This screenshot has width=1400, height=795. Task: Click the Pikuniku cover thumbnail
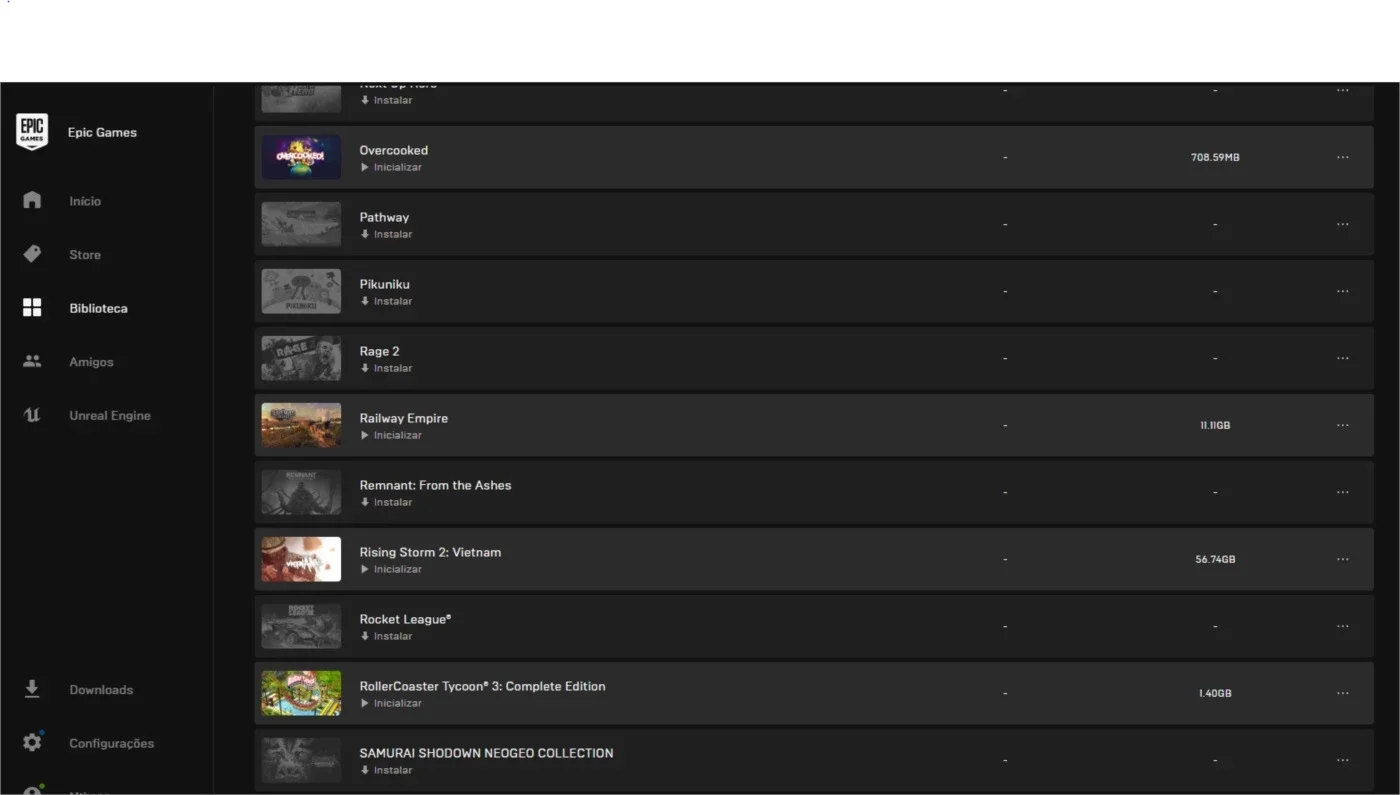coord(301,291)
